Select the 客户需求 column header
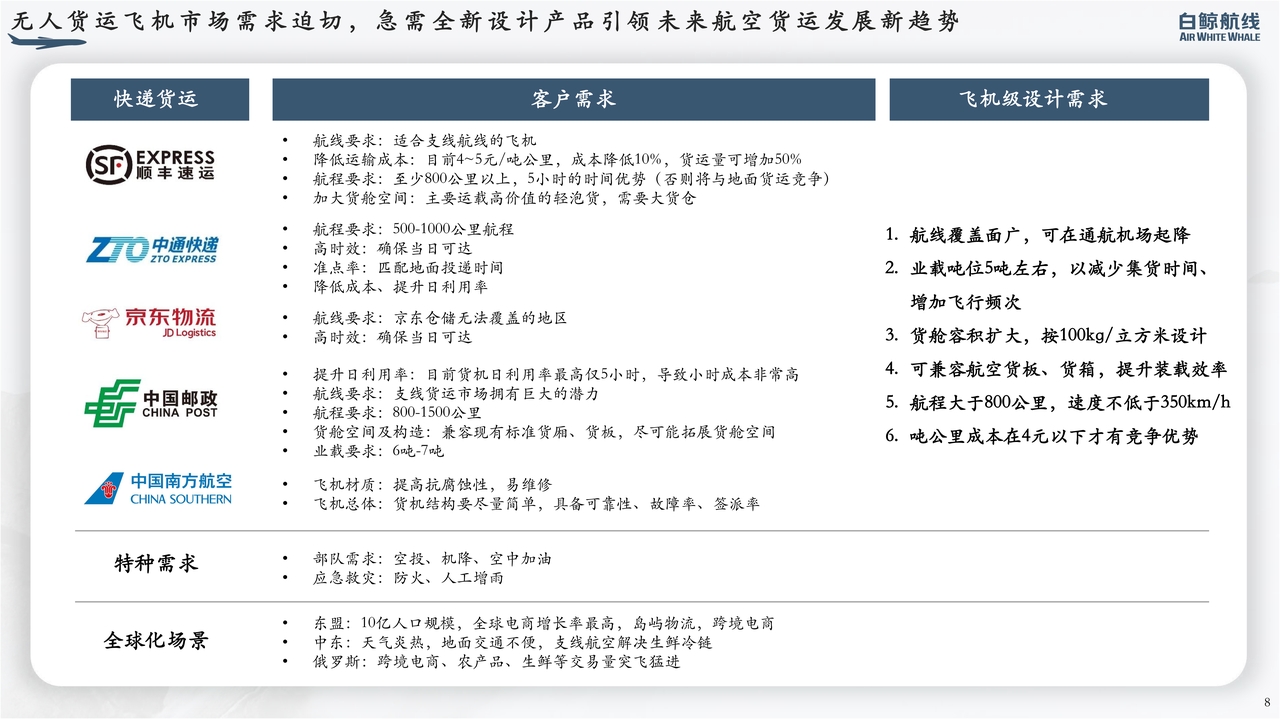 [x=573, y=99]
